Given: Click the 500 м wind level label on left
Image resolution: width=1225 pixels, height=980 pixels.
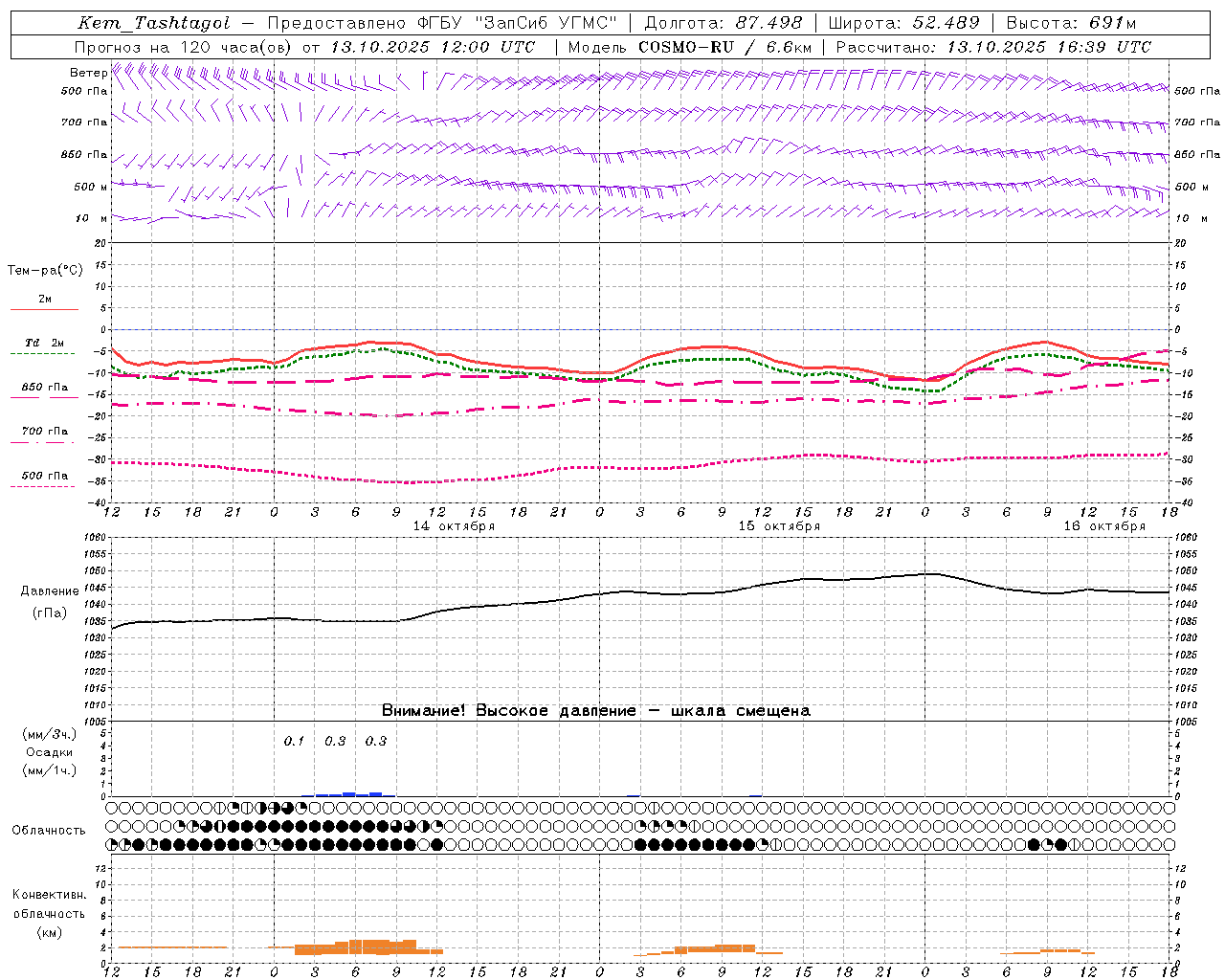Looking at the screenshot, I should click(90, 187).
